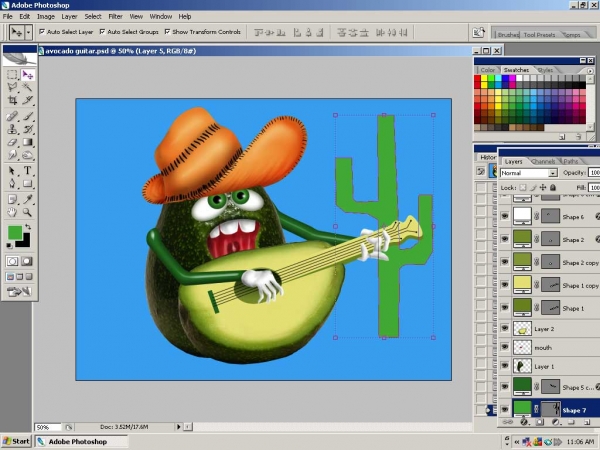The width and height of the screenshot is (600, 450).
Task: Open the File menu
Action: [8, 16]
